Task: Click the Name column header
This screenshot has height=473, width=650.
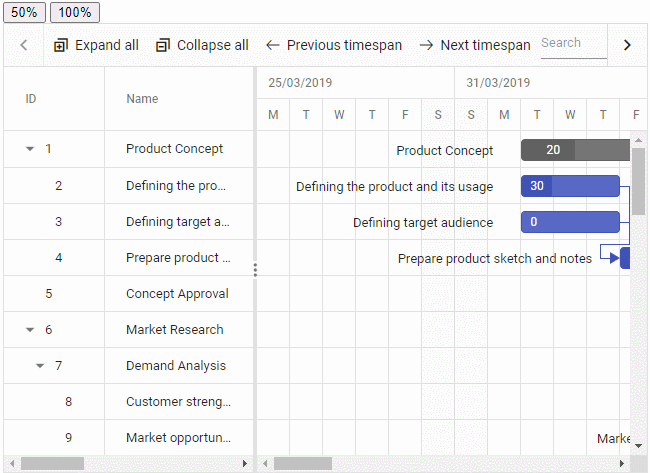Action: click(142, 99)
